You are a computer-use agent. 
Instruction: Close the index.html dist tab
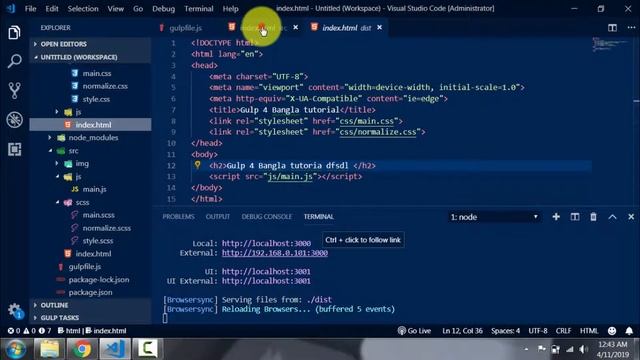tap(380, 27)
